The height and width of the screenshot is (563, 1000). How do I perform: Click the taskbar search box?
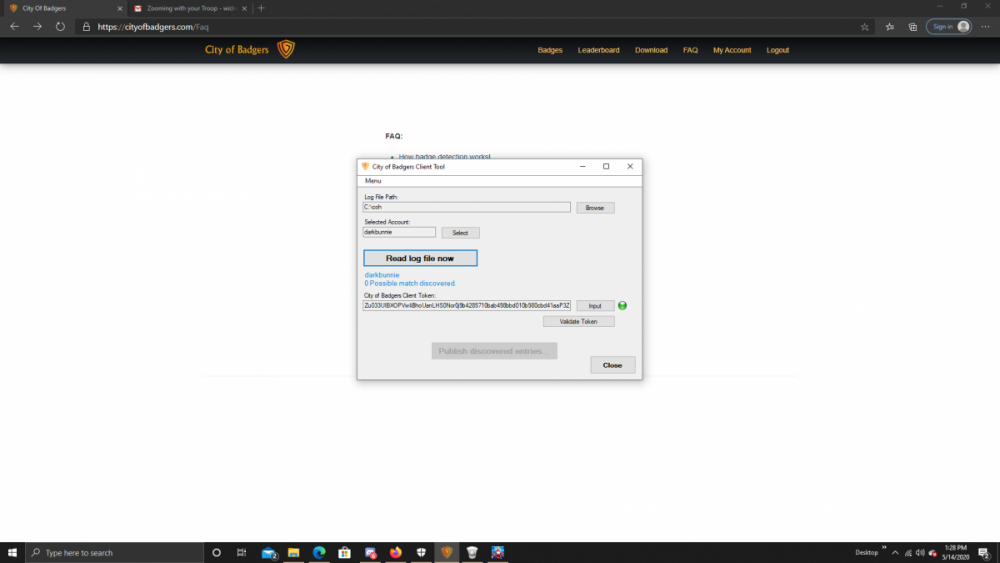pos(115,552)
